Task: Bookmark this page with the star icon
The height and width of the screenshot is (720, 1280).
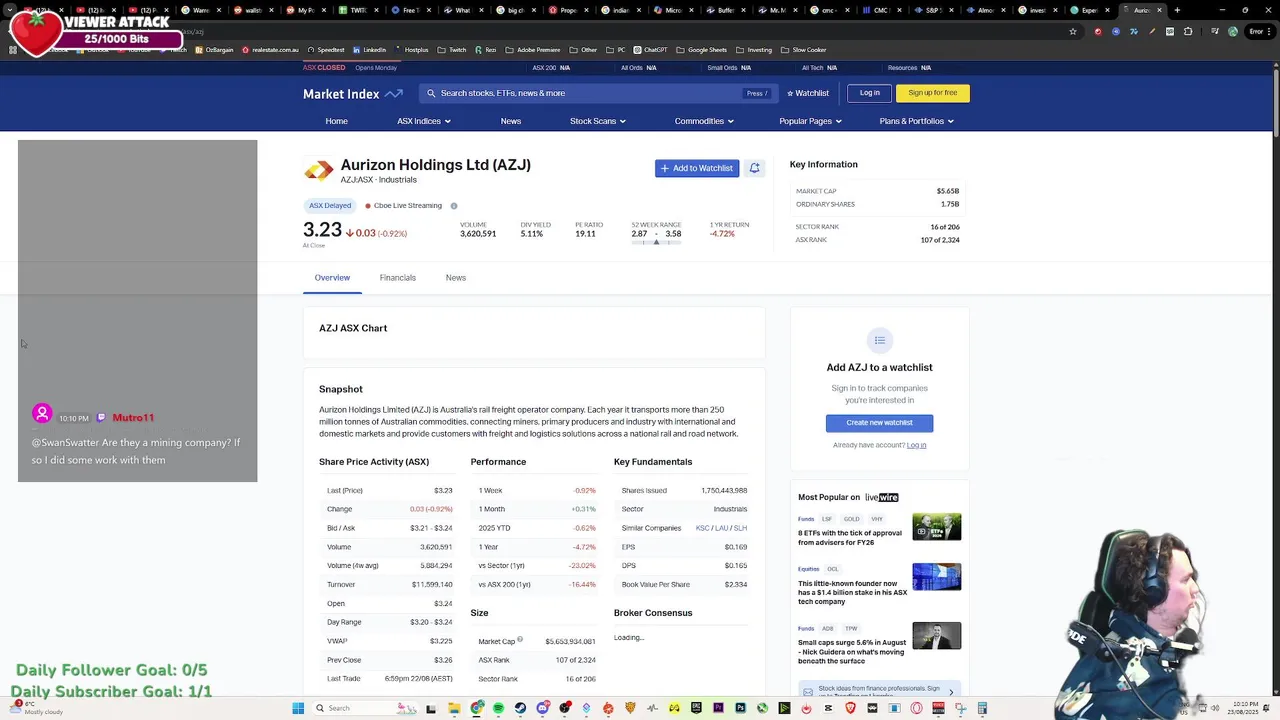Action: point(1073,31)
